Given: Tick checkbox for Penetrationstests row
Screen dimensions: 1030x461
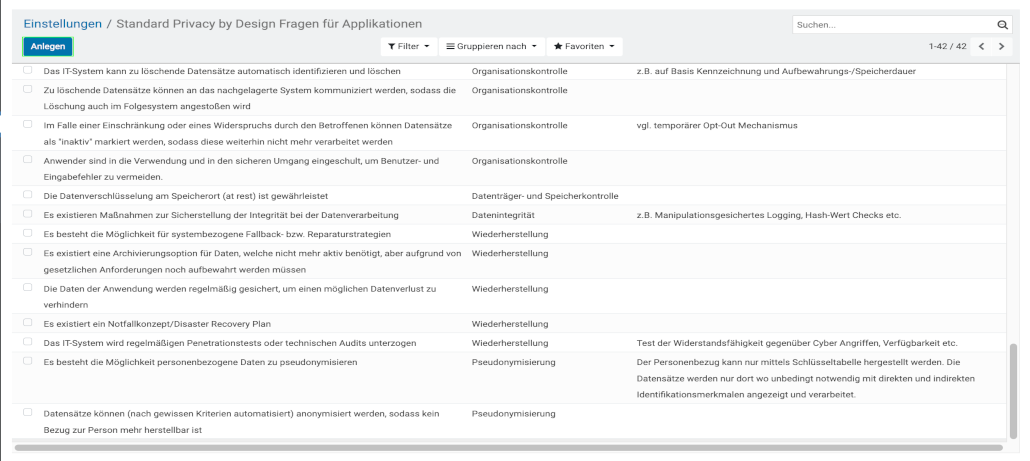Looking at the screenshot, I should tap(27, 342).
